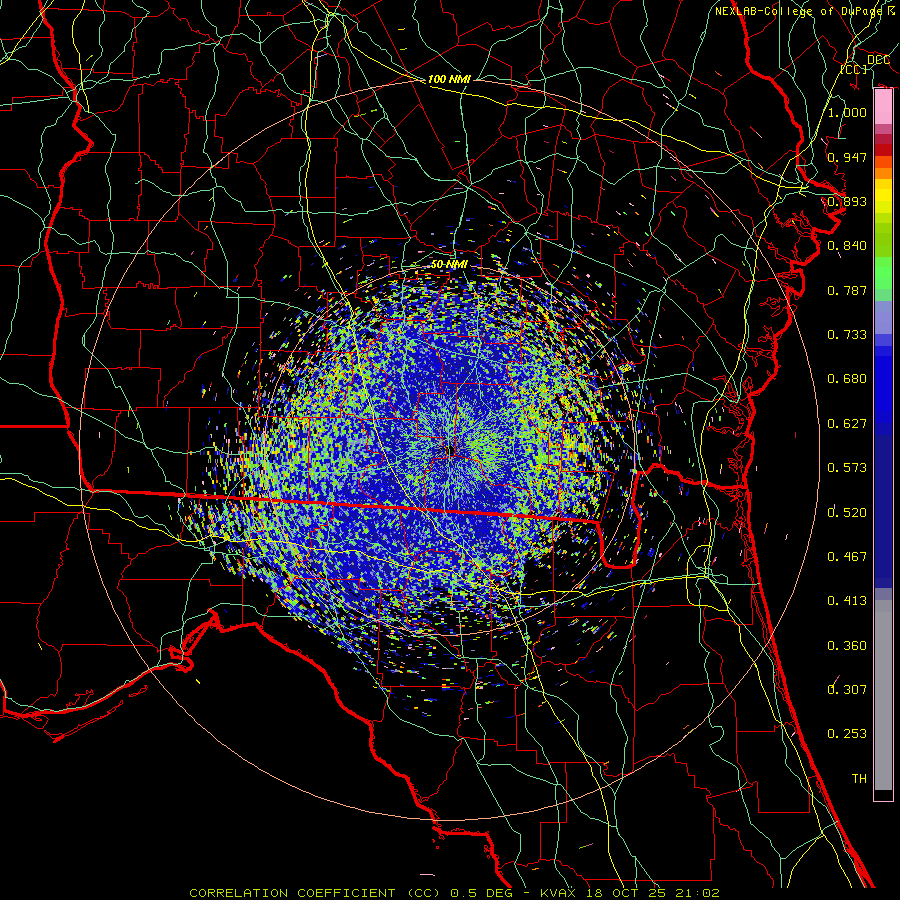Click the "100 NMI" range ring label
Image resolution: width=900 pixels, height=900 pixels.
[x=449, y=79]
